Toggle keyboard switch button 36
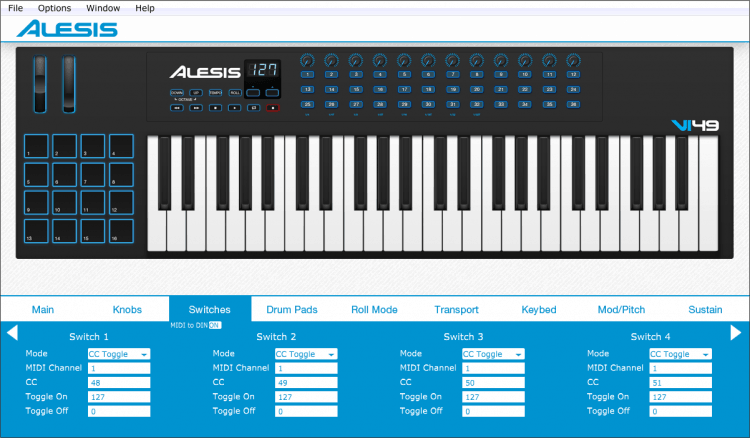This screenshot has width=750, height=438. point(573,104)
